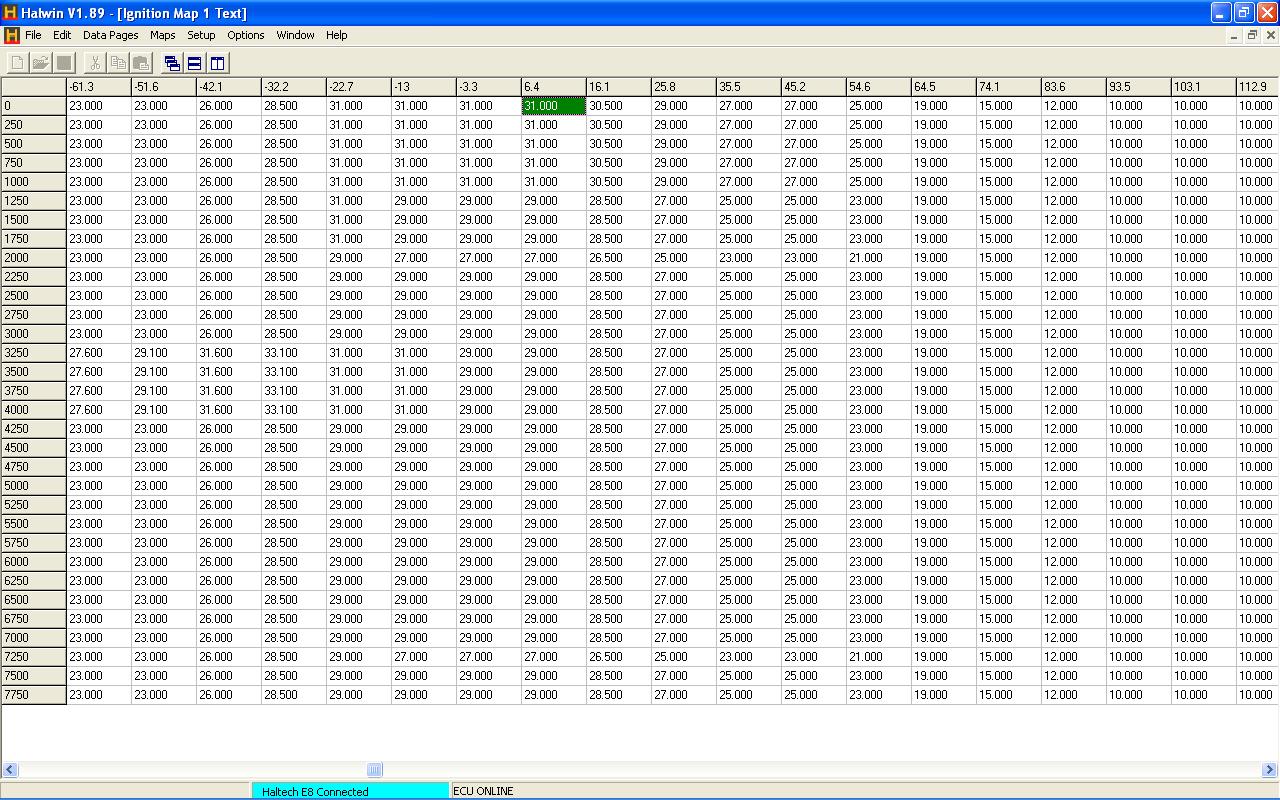Click the Copy toolbar icon
This screenshot has height=800, width=1280.
point(118,63)
